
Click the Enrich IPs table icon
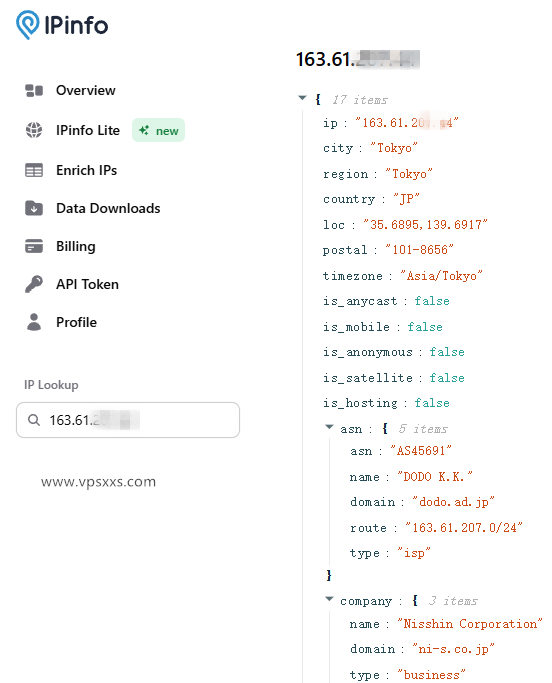[34, 170]
